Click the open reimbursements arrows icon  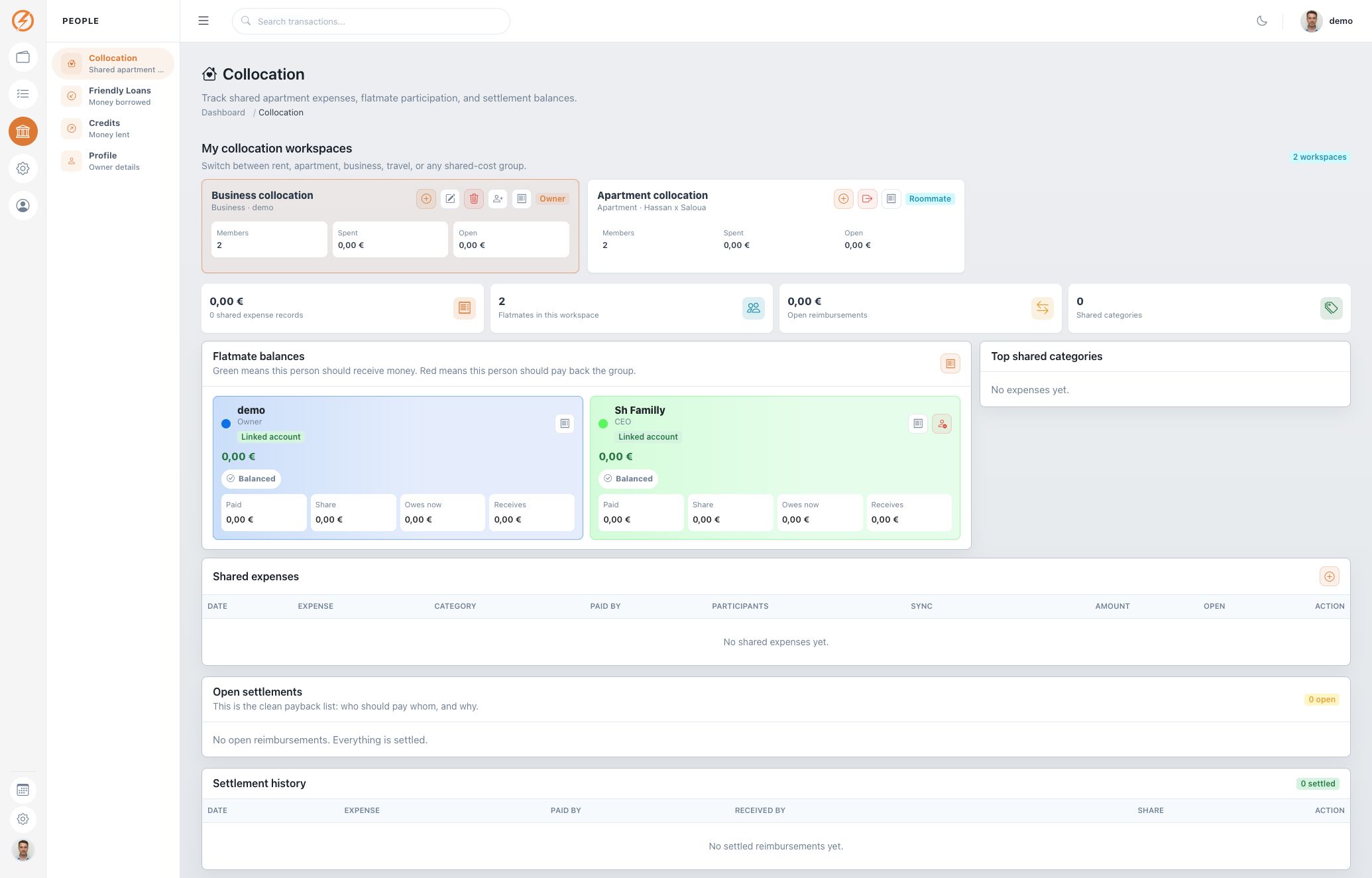click(x=1043, y=308)
